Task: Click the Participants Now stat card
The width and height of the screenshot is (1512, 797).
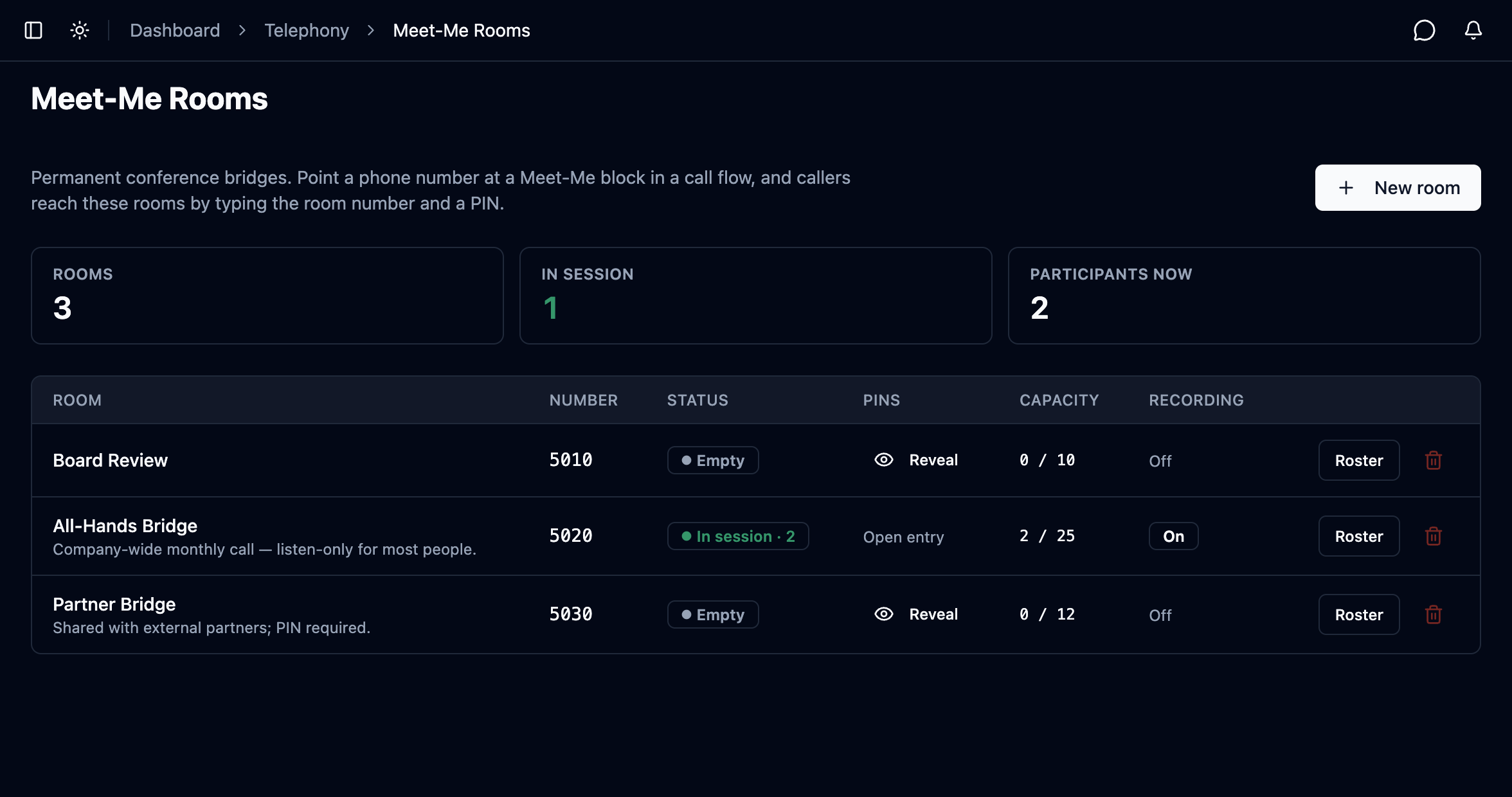Action: pyautogui.click(x=1245, y=296)
